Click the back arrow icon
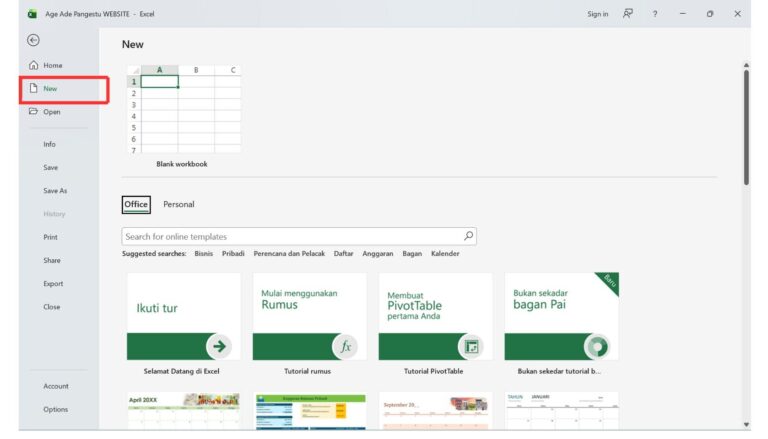The image size is (768, 439). coord(33,40)
